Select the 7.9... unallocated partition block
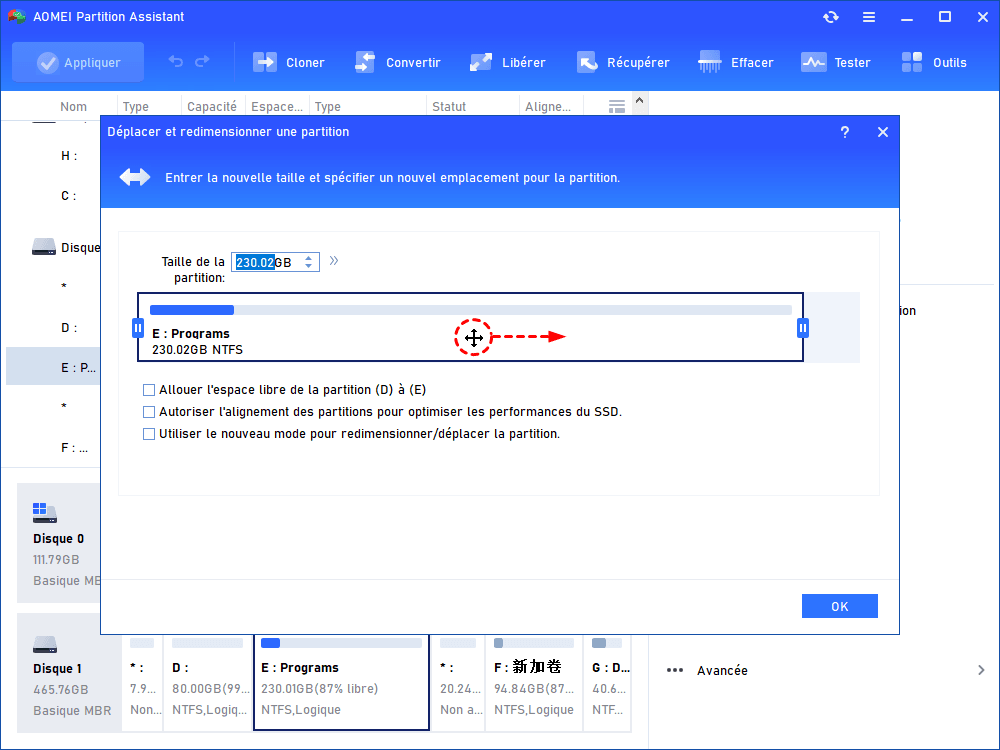The width and height of the screenshot is (1000, 750). click(143, 682)
